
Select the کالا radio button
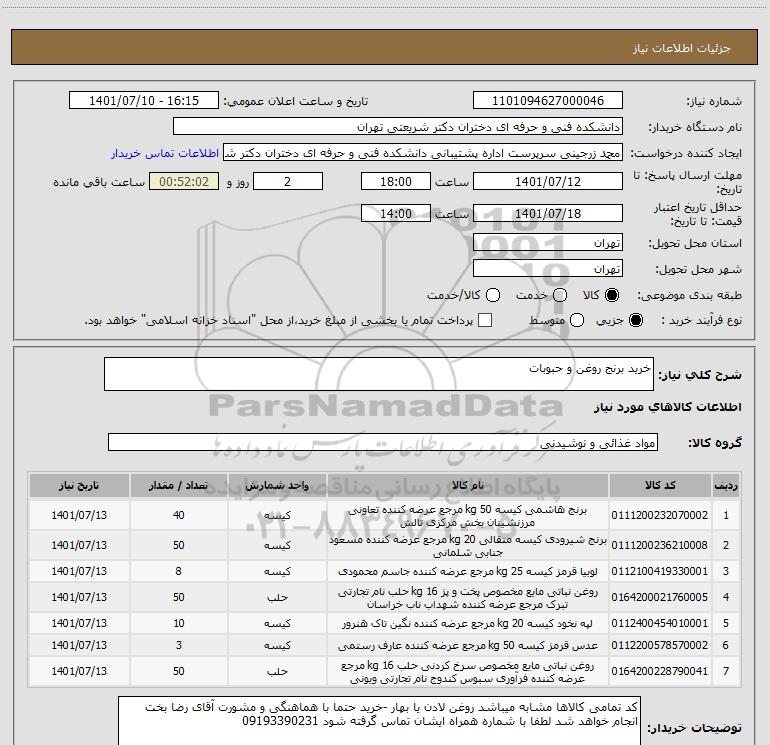tap(612, 295)
